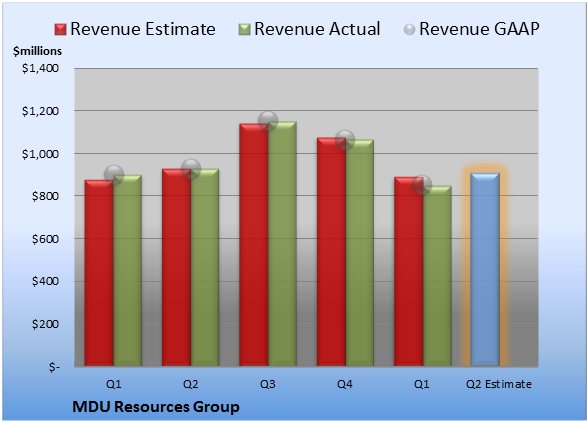Screen dimensions: 588x422
Task: Click the '$800' axis value
Action: [x=45, y=196]
